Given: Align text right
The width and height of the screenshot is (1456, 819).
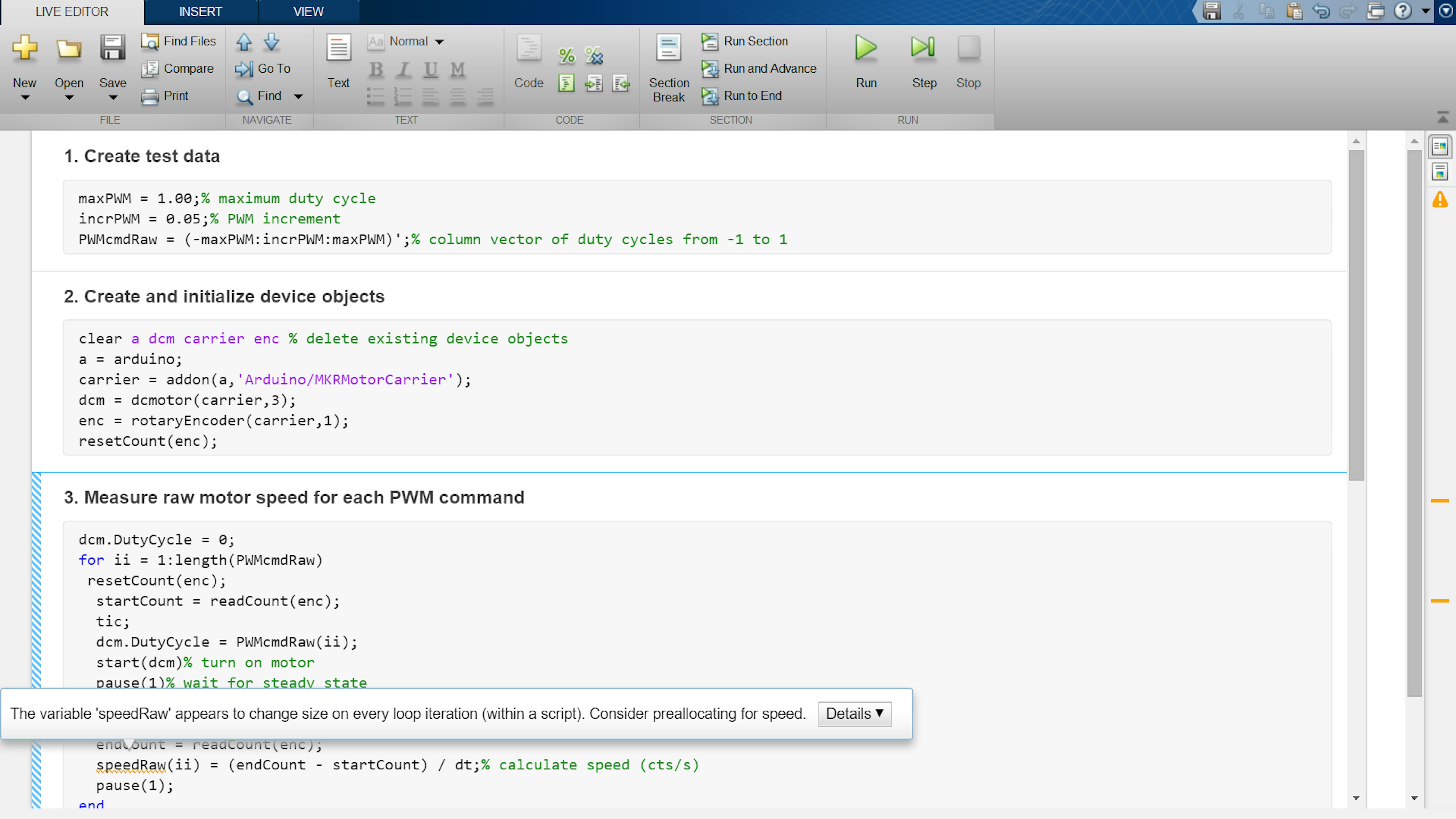Looking at the screenshot, I should pos(486,97).
